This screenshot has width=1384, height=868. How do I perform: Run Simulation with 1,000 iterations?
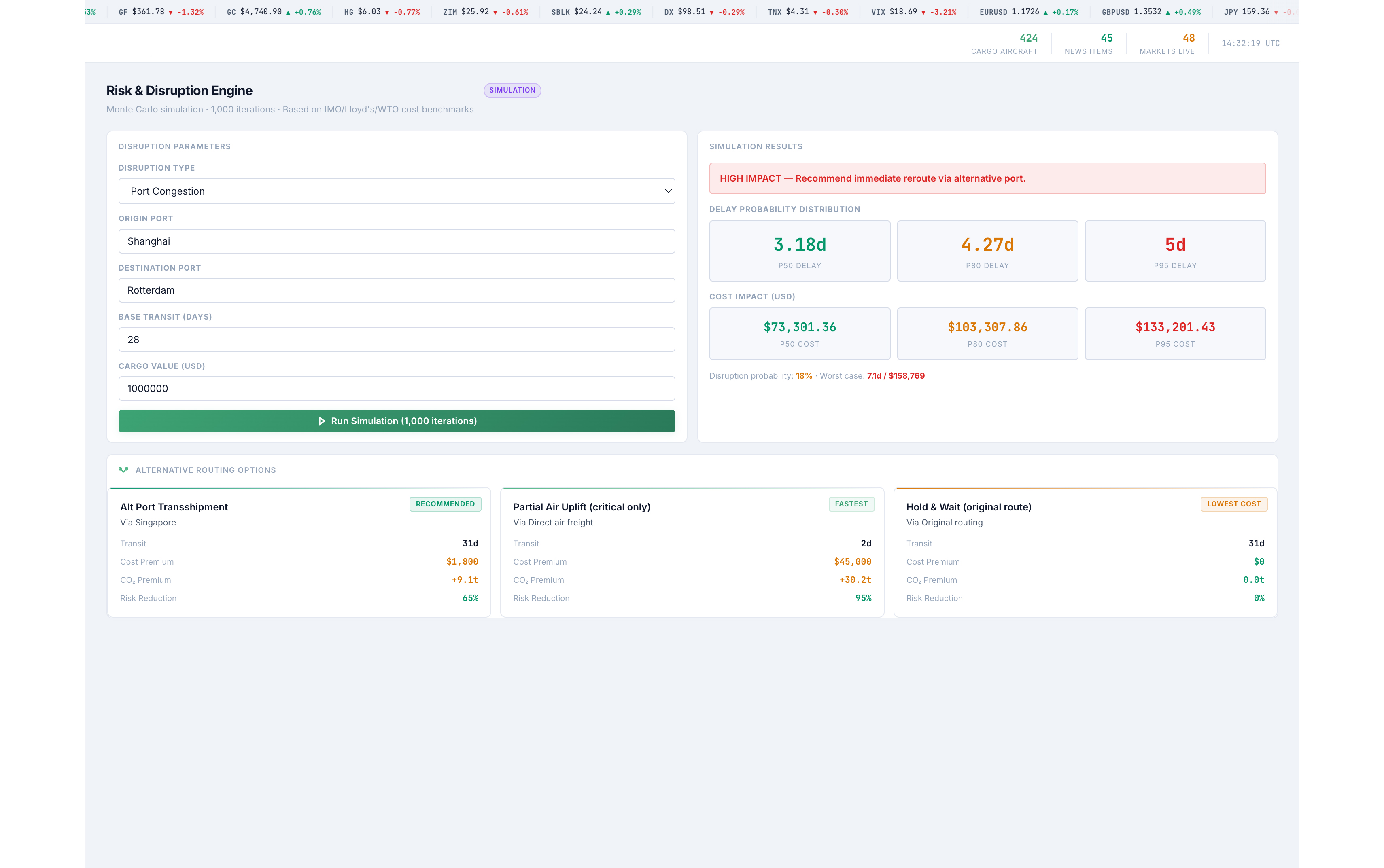click(396, 421)
